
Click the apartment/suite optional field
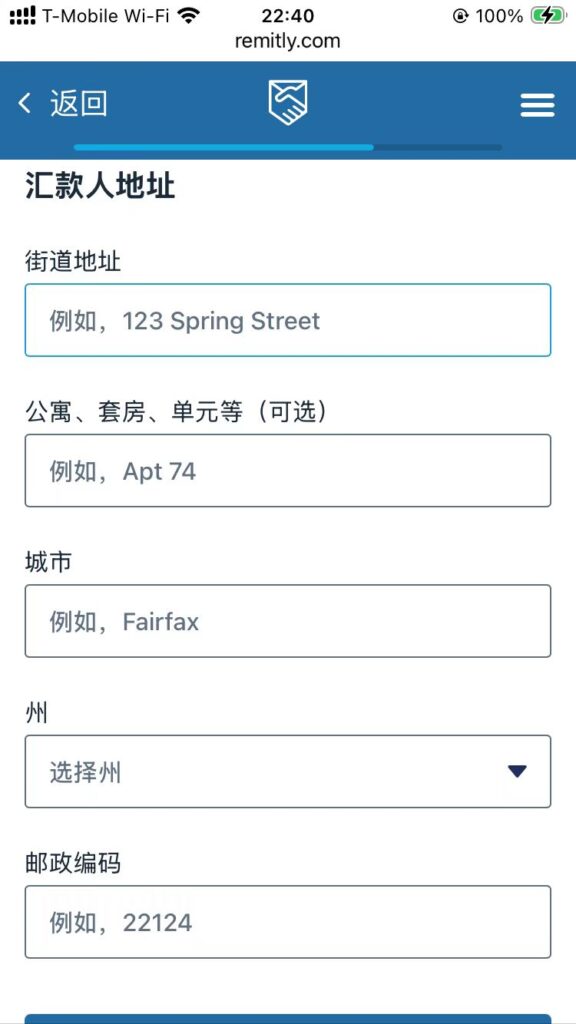[288, 470]
